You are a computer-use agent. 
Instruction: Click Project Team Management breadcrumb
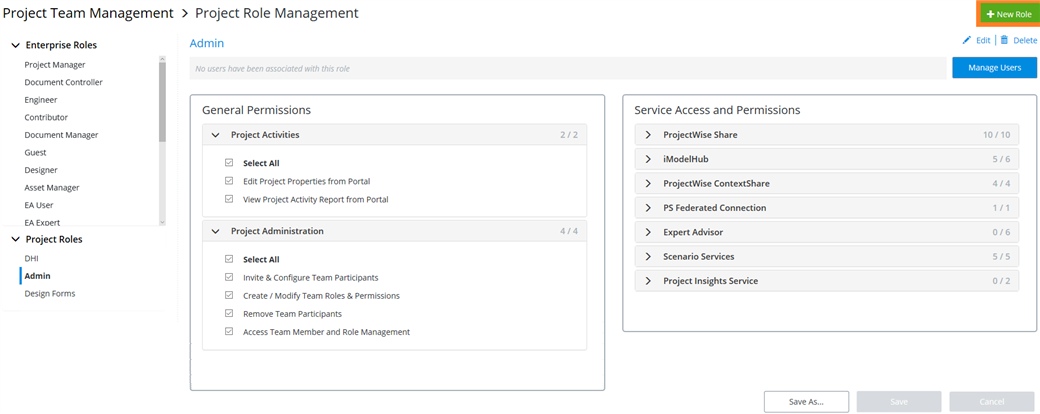click(x=87, y=13)
